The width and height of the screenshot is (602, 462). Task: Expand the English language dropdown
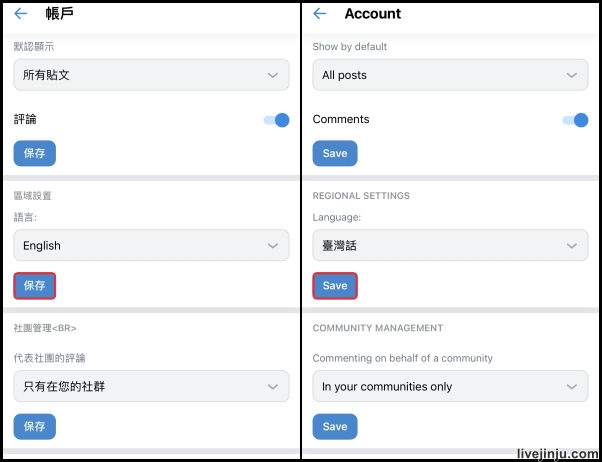(151, 246)
